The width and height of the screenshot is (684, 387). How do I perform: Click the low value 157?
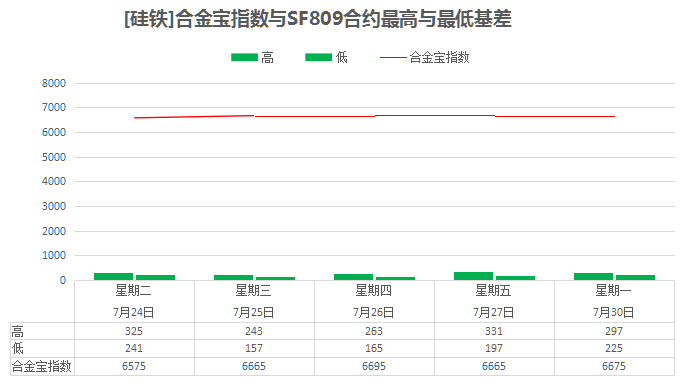pyautogui.click(x=253, y=349)
